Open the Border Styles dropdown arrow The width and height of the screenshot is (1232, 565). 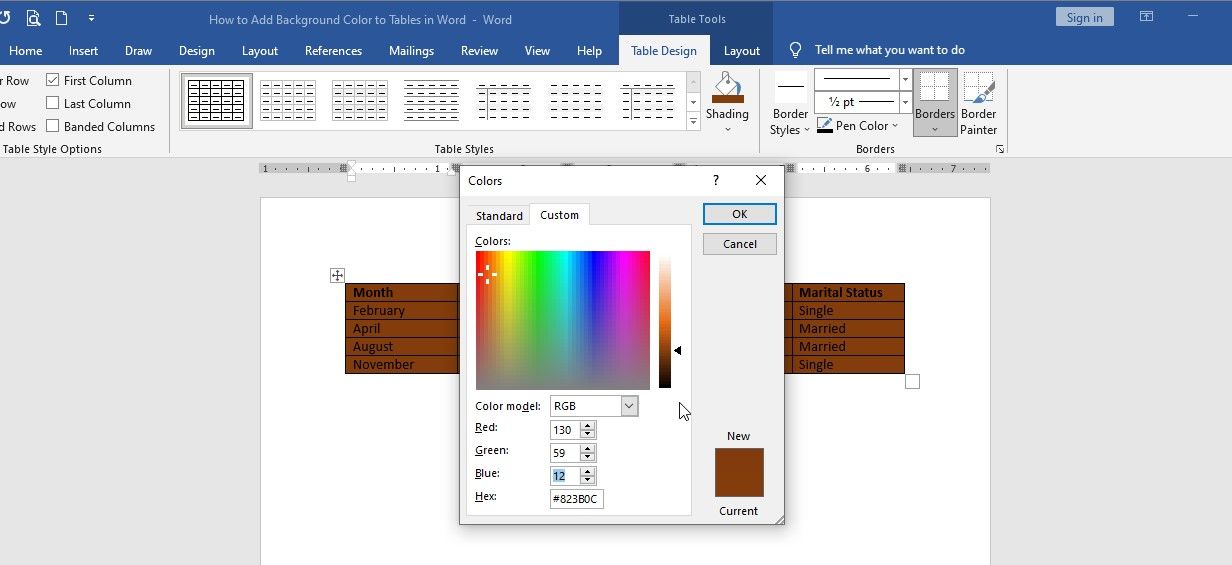point(806,130)
